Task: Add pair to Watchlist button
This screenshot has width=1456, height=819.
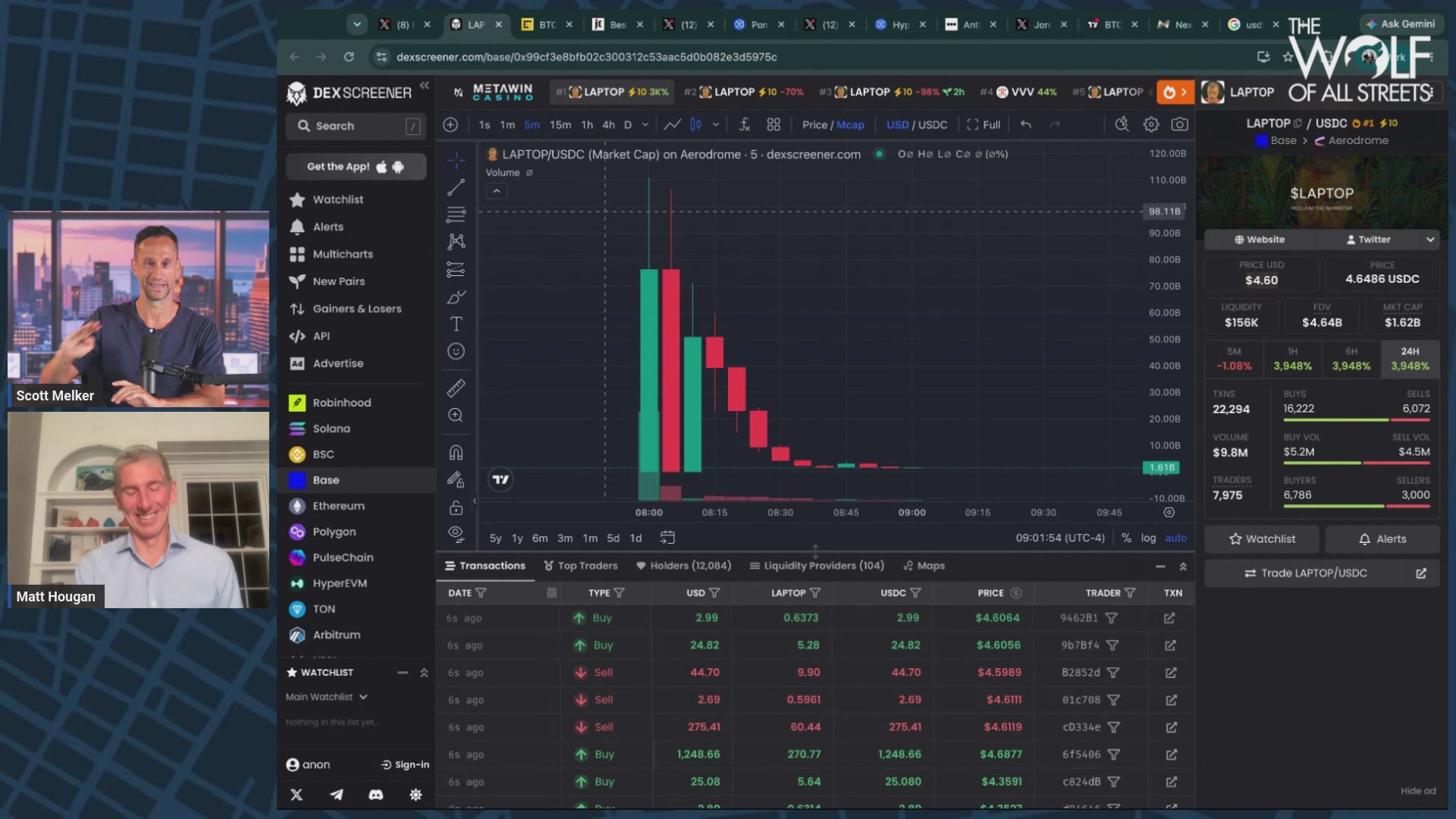Action: click(x=1263, y=539)
